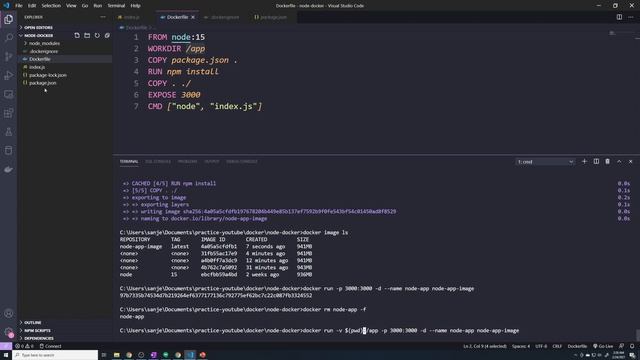Open the Extensions view

click(x=9, y=113)
